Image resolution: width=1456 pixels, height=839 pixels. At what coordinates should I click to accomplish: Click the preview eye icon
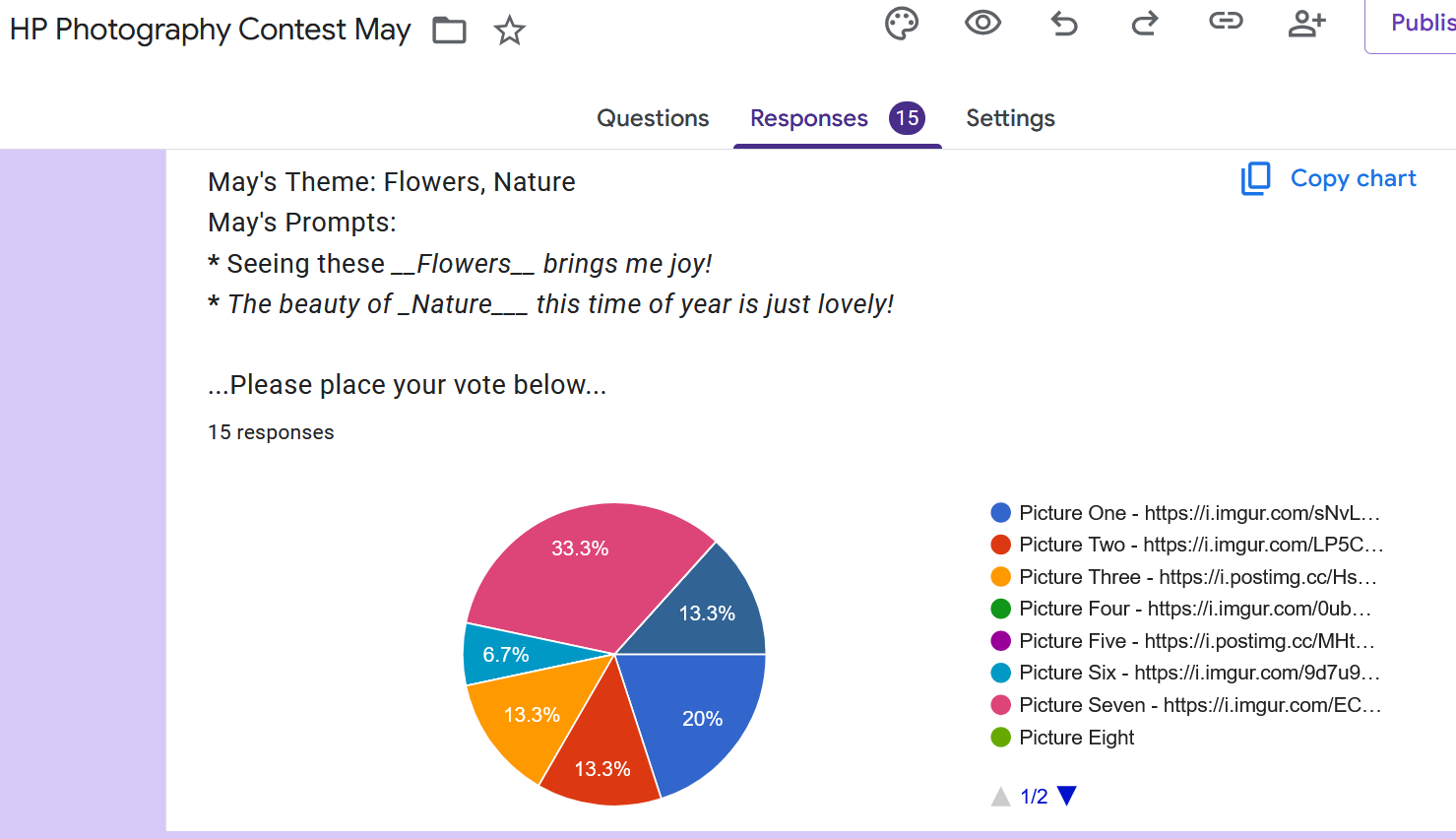pyautogui.click(x=982, y=23)
